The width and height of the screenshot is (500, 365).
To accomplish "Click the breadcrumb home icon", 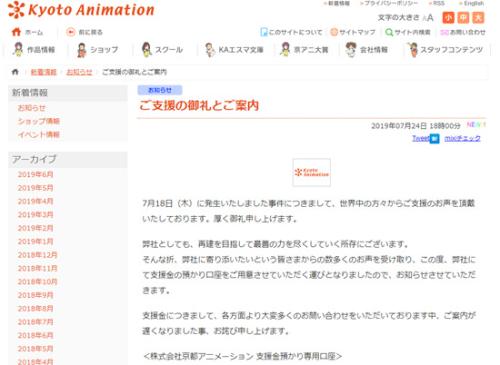I will [15, 72].
